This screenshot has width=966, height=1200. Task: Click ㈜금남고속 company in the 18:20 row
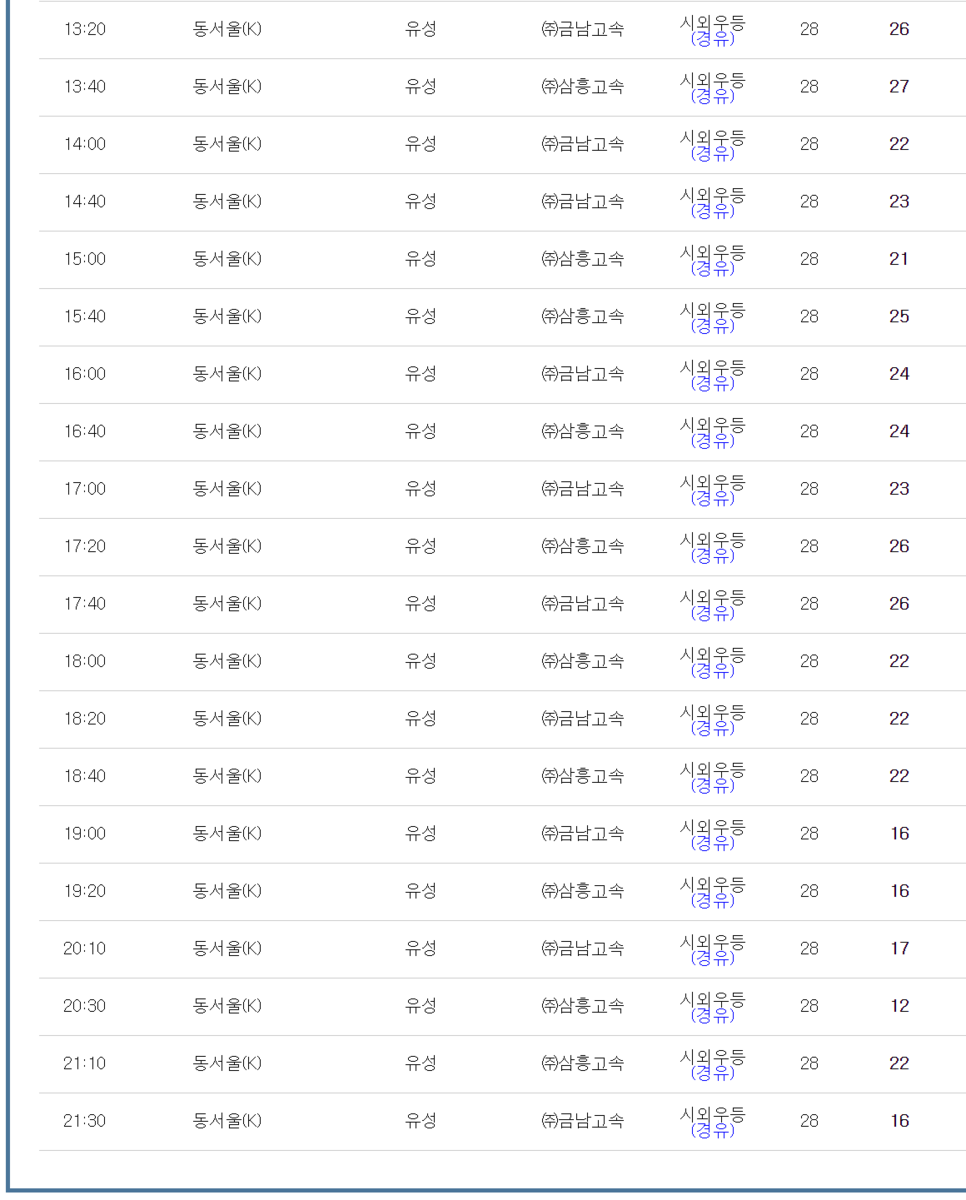pyautogui.click(x=582, y=719)
